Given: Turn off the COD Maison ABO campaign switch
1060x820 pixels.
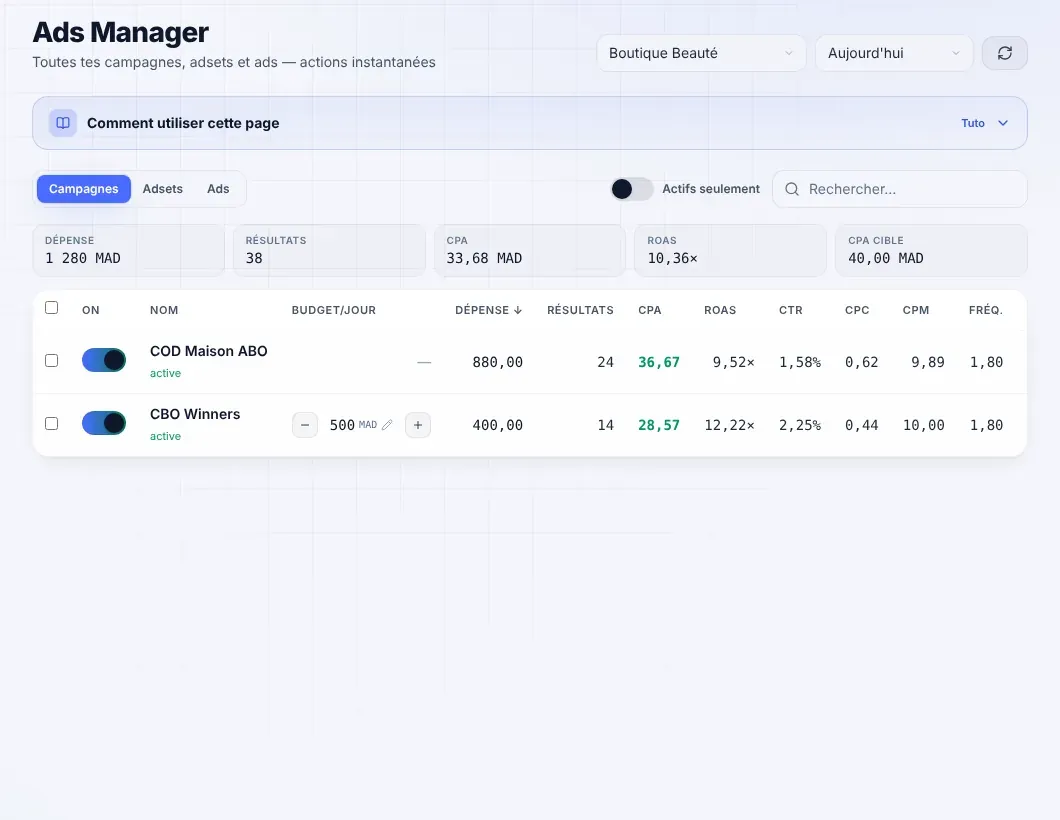Looking at the screenshot, I should [x=104, y=360].
